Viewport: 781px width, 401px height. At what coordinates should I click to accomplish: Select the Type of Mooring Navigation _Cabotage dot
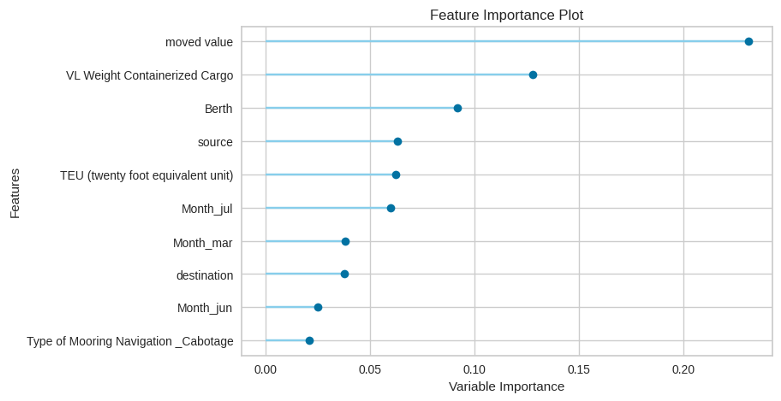point(310,341)
